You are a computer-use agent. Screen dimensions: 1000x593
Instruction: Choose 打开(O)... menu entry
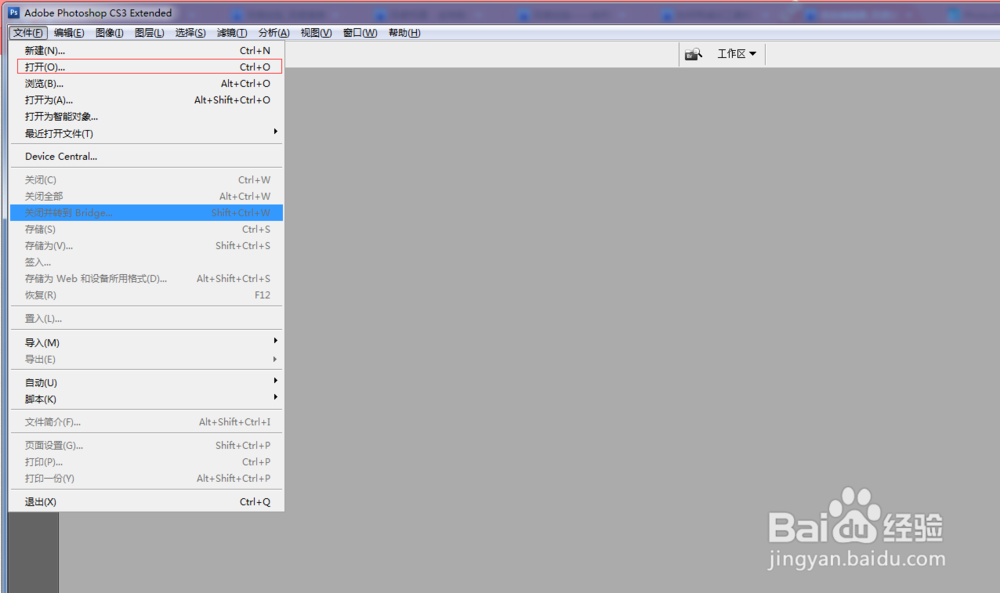[x=147, y=67]
